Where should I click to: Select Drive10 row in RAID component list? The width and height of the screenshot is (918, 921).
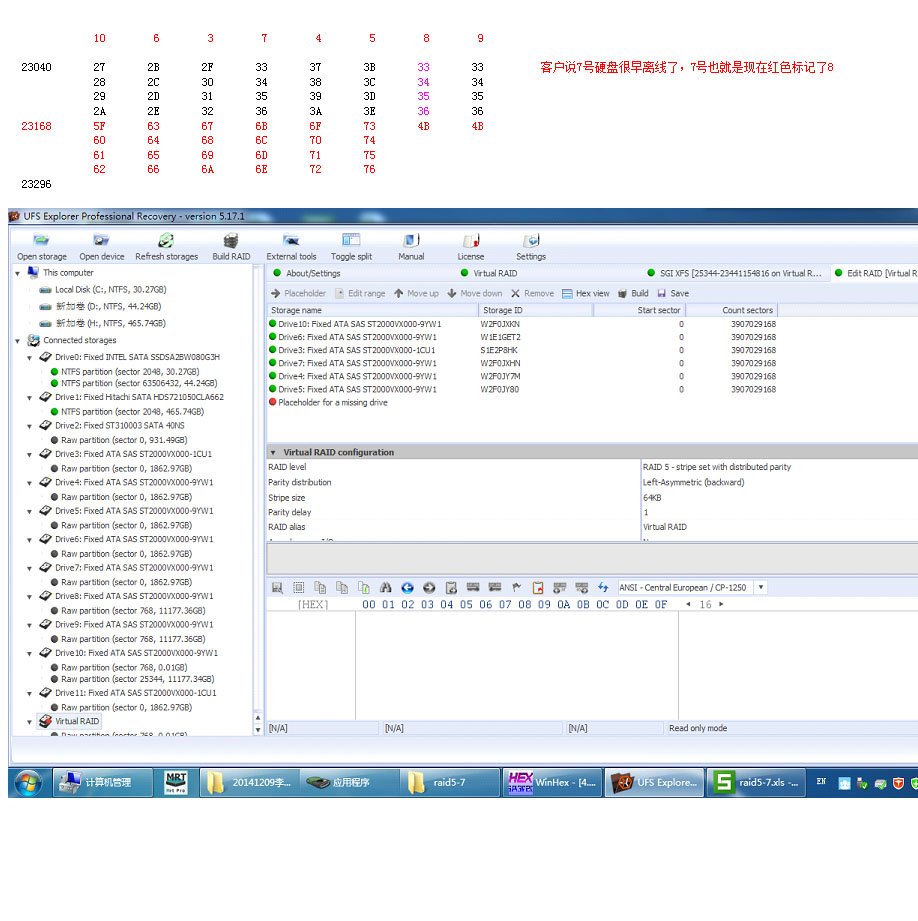coord(523,324)
